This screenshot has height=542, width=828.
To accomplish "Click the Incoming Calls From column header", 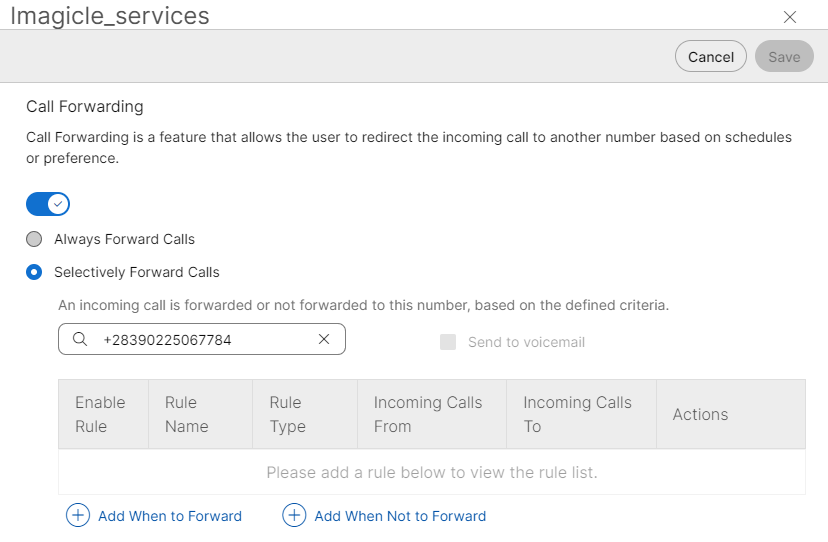I will tap(428, 414).
